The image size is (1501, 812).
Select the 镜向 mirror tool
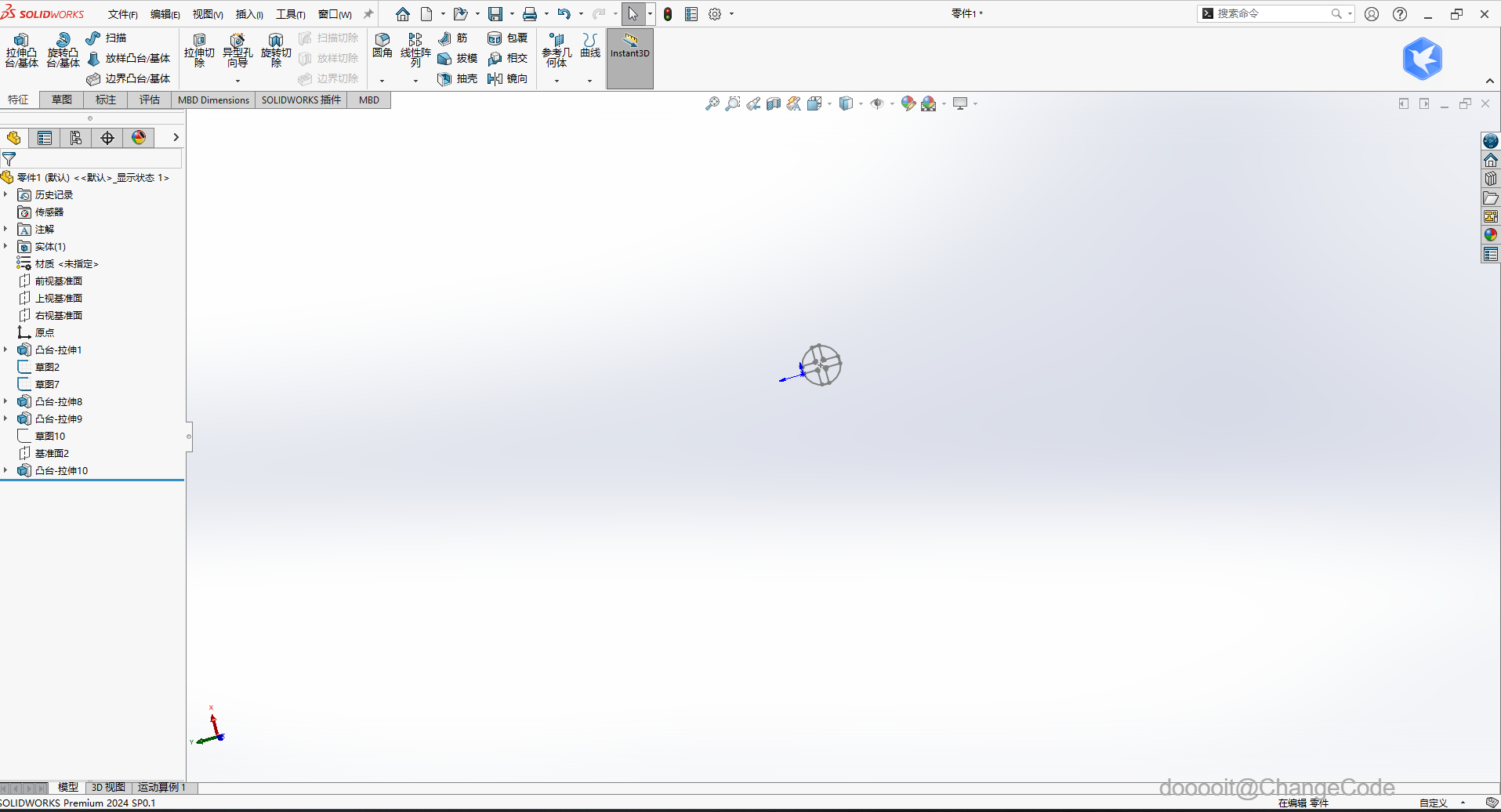tap(508, 78)
